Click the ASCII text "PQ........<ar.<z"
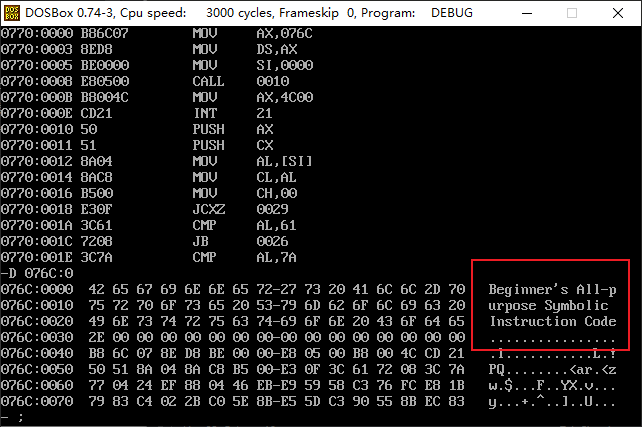This screenshot has width=642, height=427. click(552, 369)
